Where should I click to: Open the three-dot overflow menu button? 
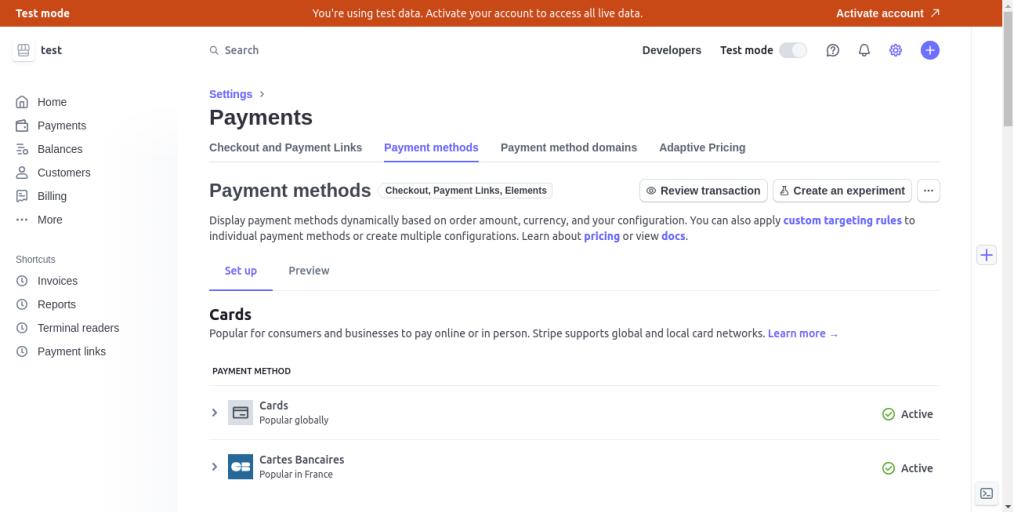point(928,191)
